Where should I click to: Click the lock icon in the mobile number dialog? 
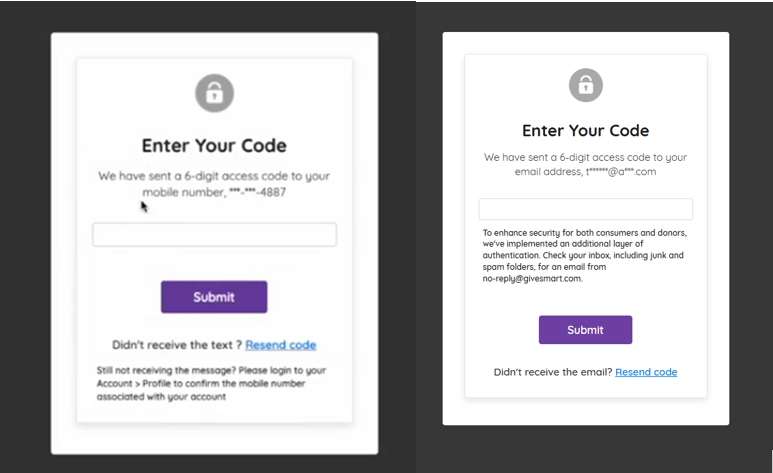(213, 93)
